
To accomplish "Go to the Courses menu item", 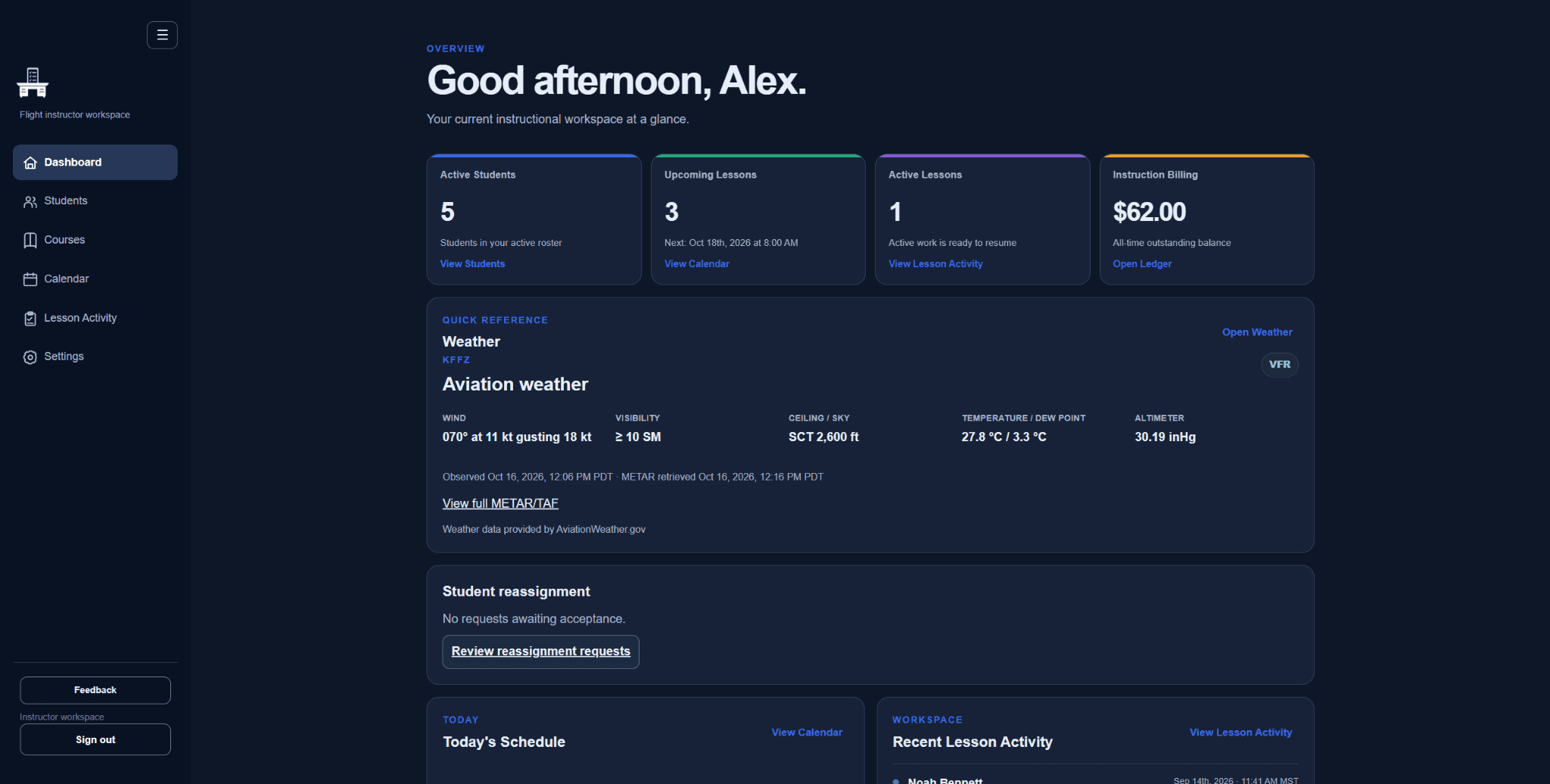I will click(95, 240).
